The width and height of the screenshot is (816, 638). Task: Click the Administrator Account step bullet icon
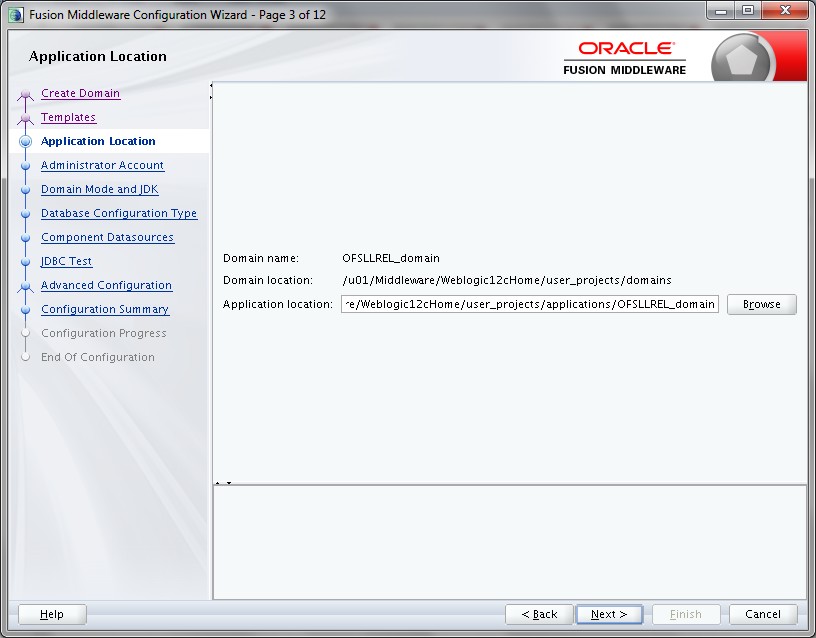pyautogui.click(x=25, y=165)
